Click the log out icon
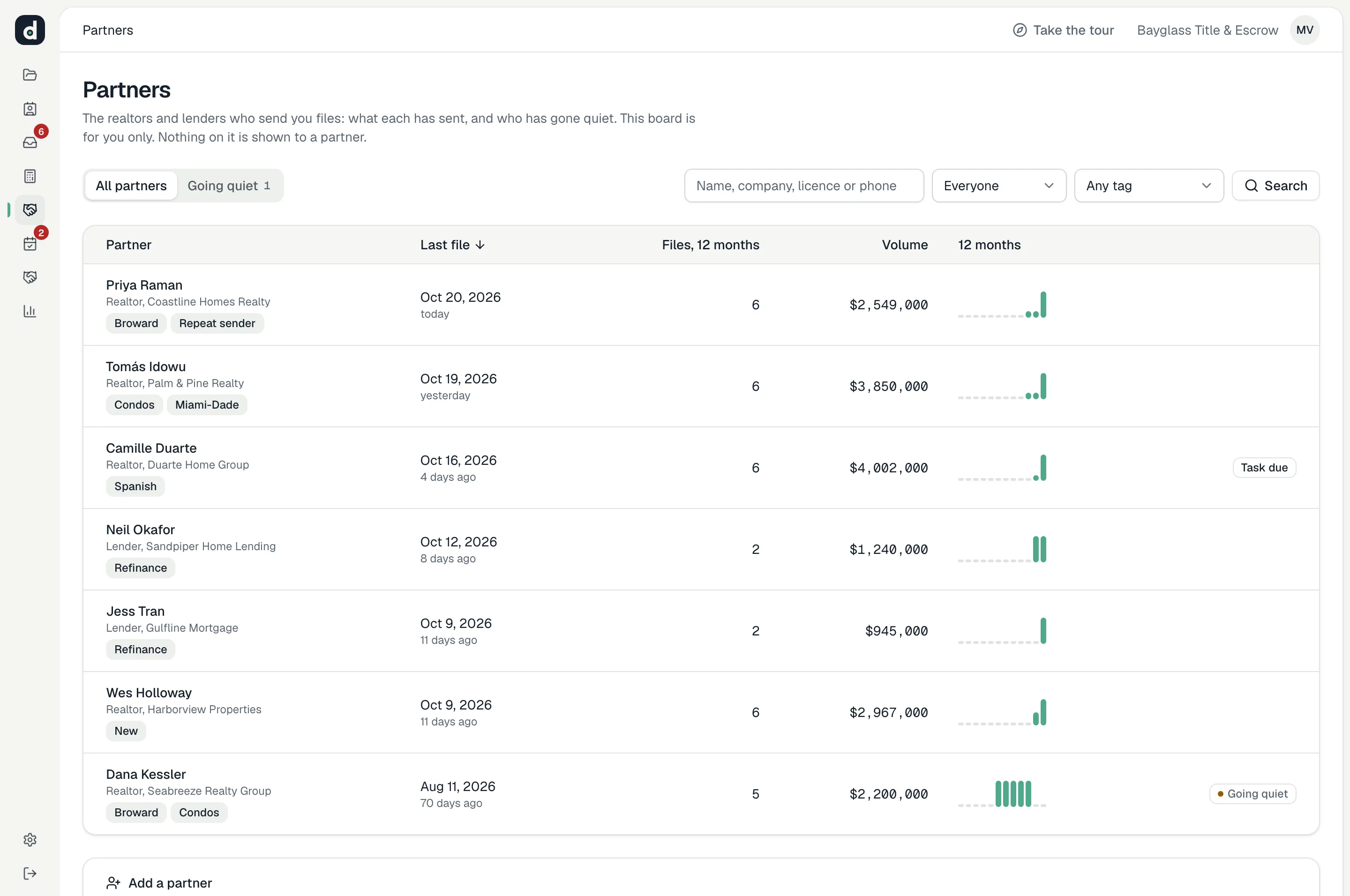 [x=30, y=873]
